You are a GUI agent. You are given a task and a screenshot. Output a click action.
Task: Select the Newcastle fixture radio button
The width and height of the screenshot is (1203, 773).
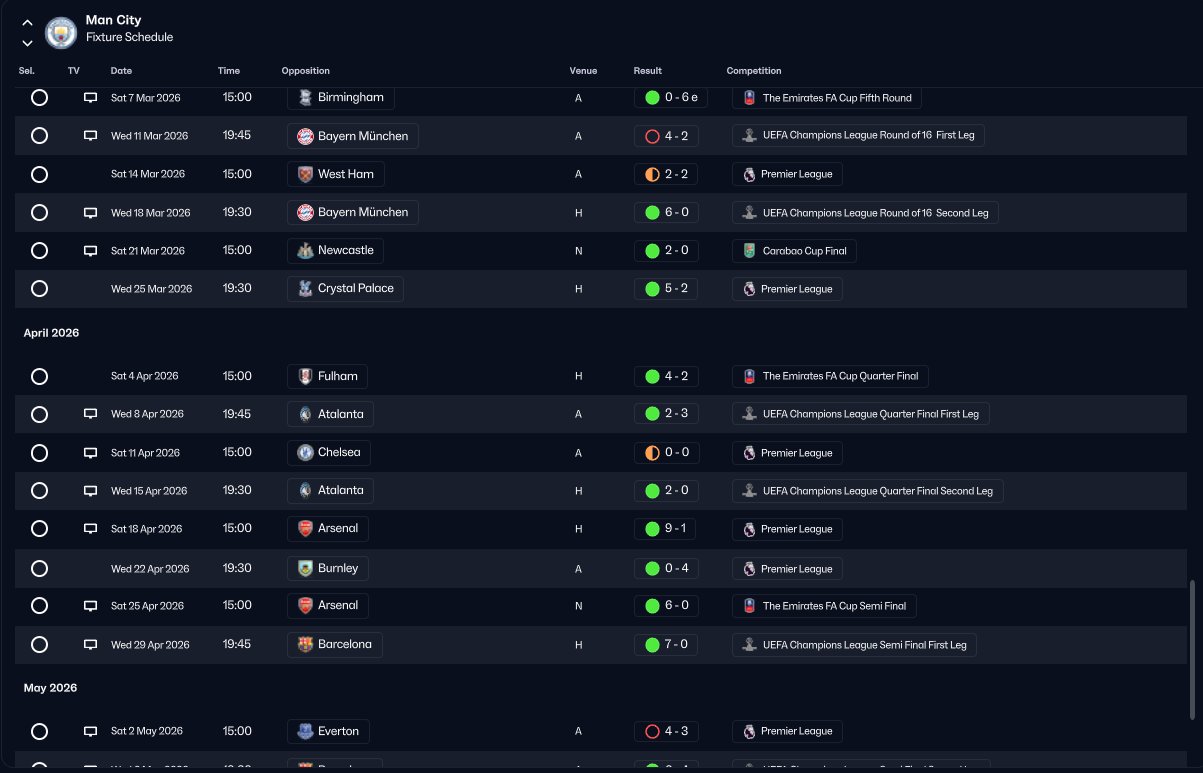(39, 251)
